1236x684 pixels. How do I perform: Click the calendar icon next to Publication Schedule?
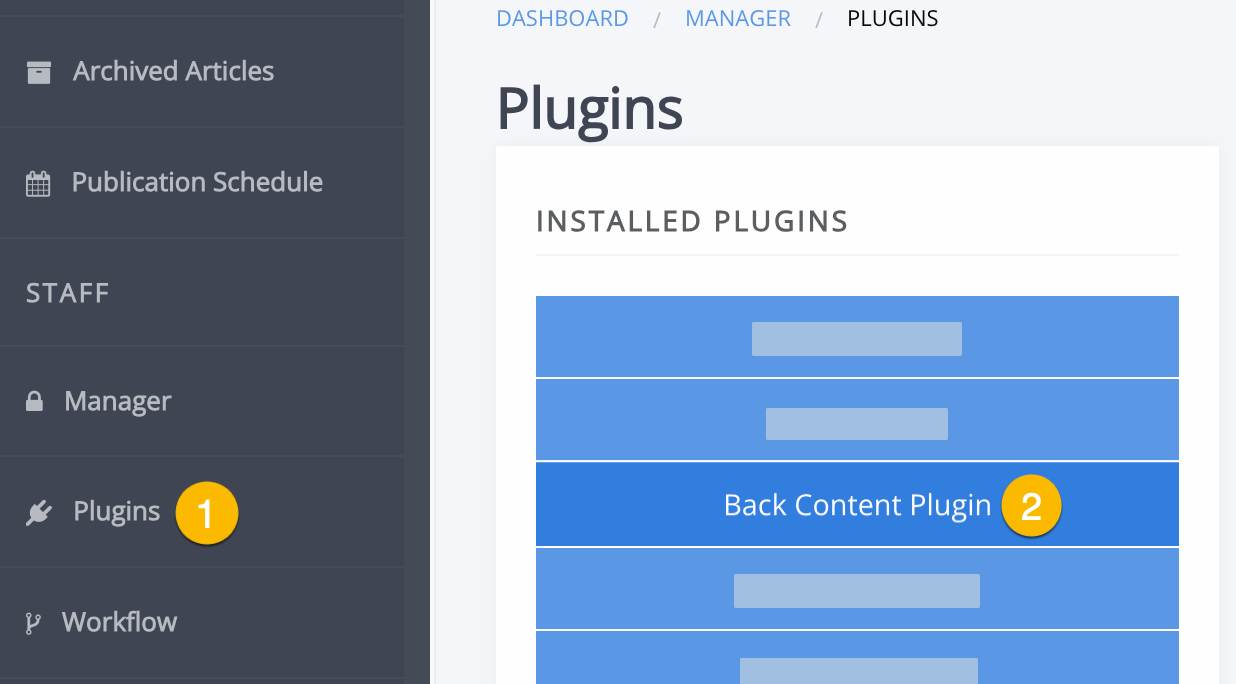point(40,181)
